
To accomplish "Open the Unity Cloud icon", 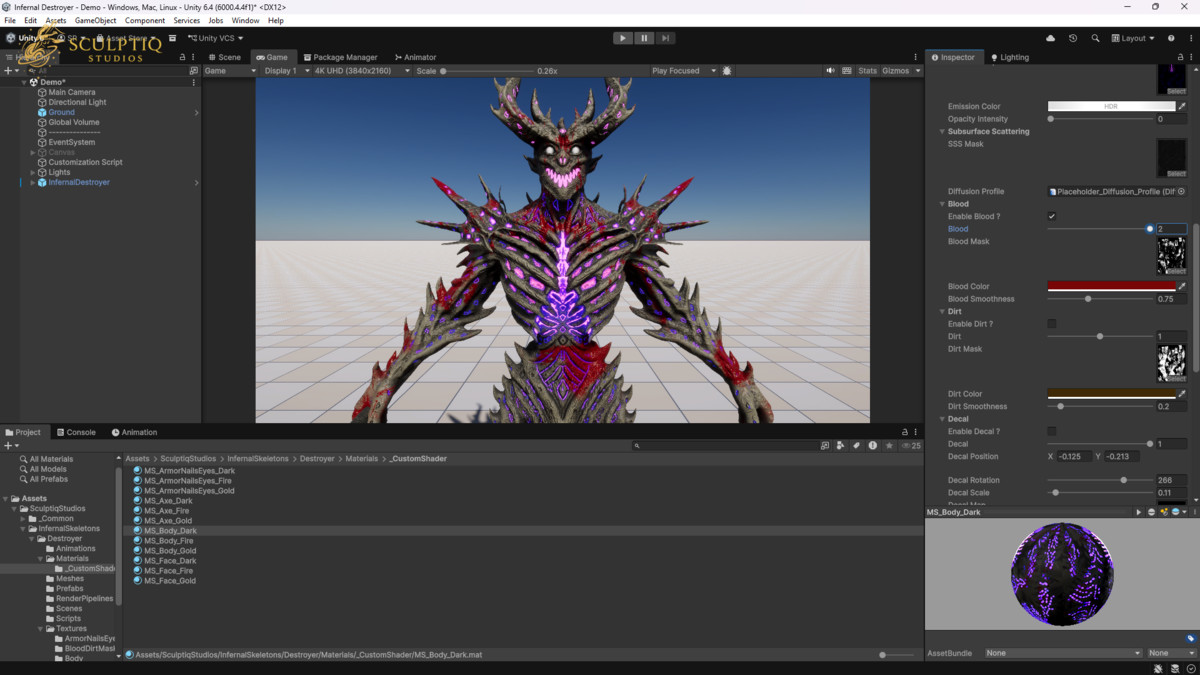I will 1050,38.
